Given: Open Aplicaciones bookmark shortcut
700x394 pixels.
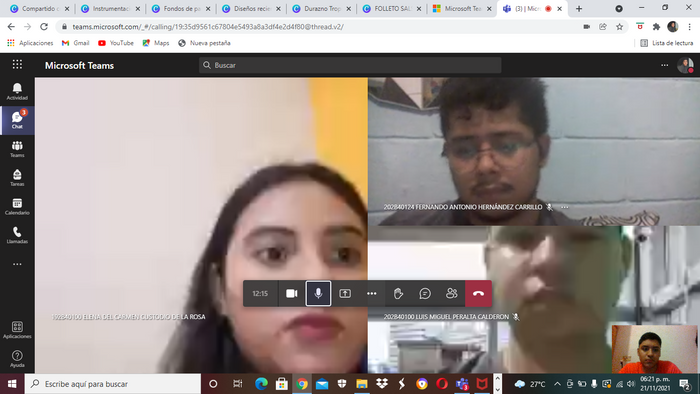Looking at the screenshot, I should [30, 43].
